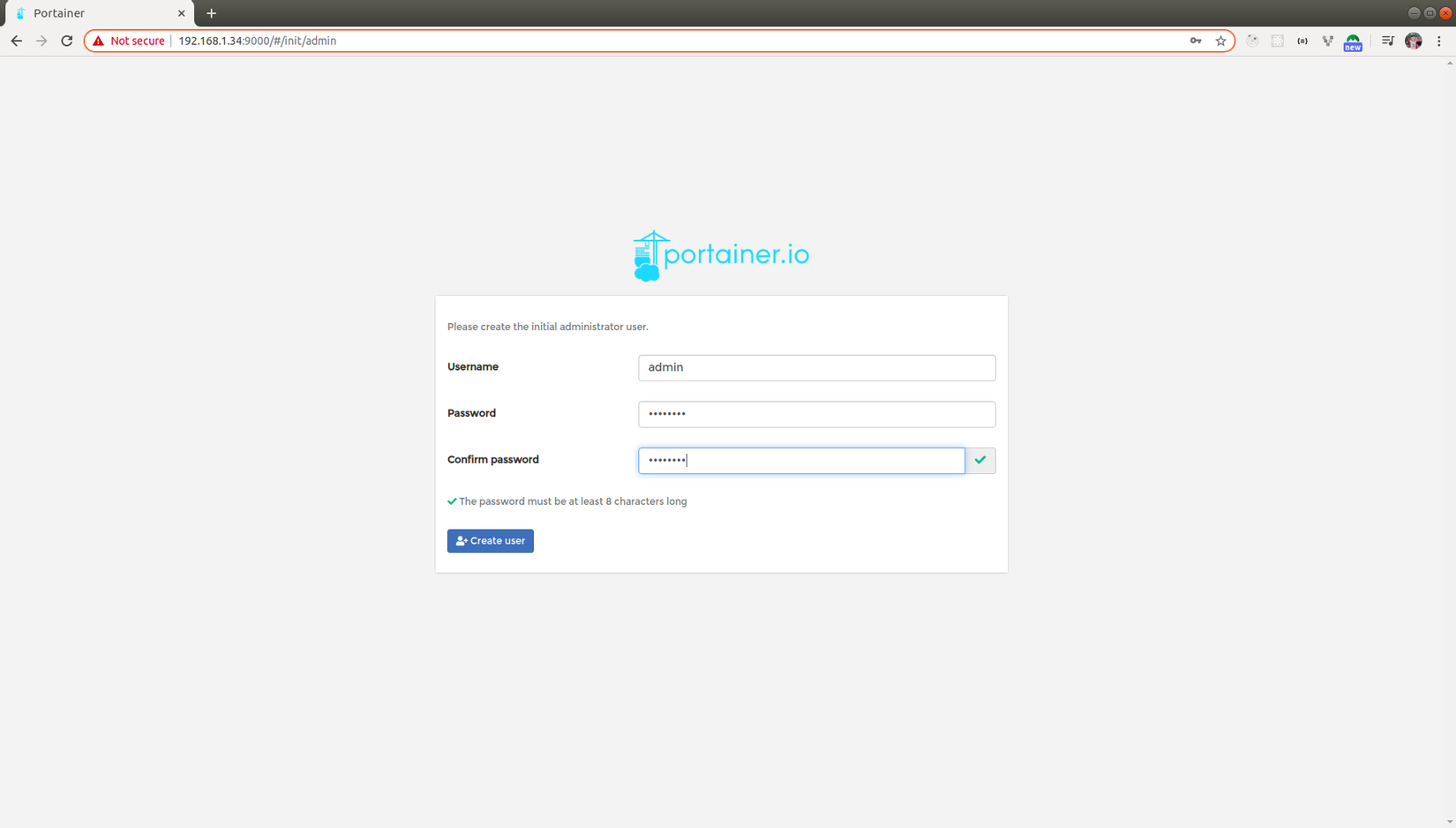Click the scrollbar down arrow

click(1450, 822)
